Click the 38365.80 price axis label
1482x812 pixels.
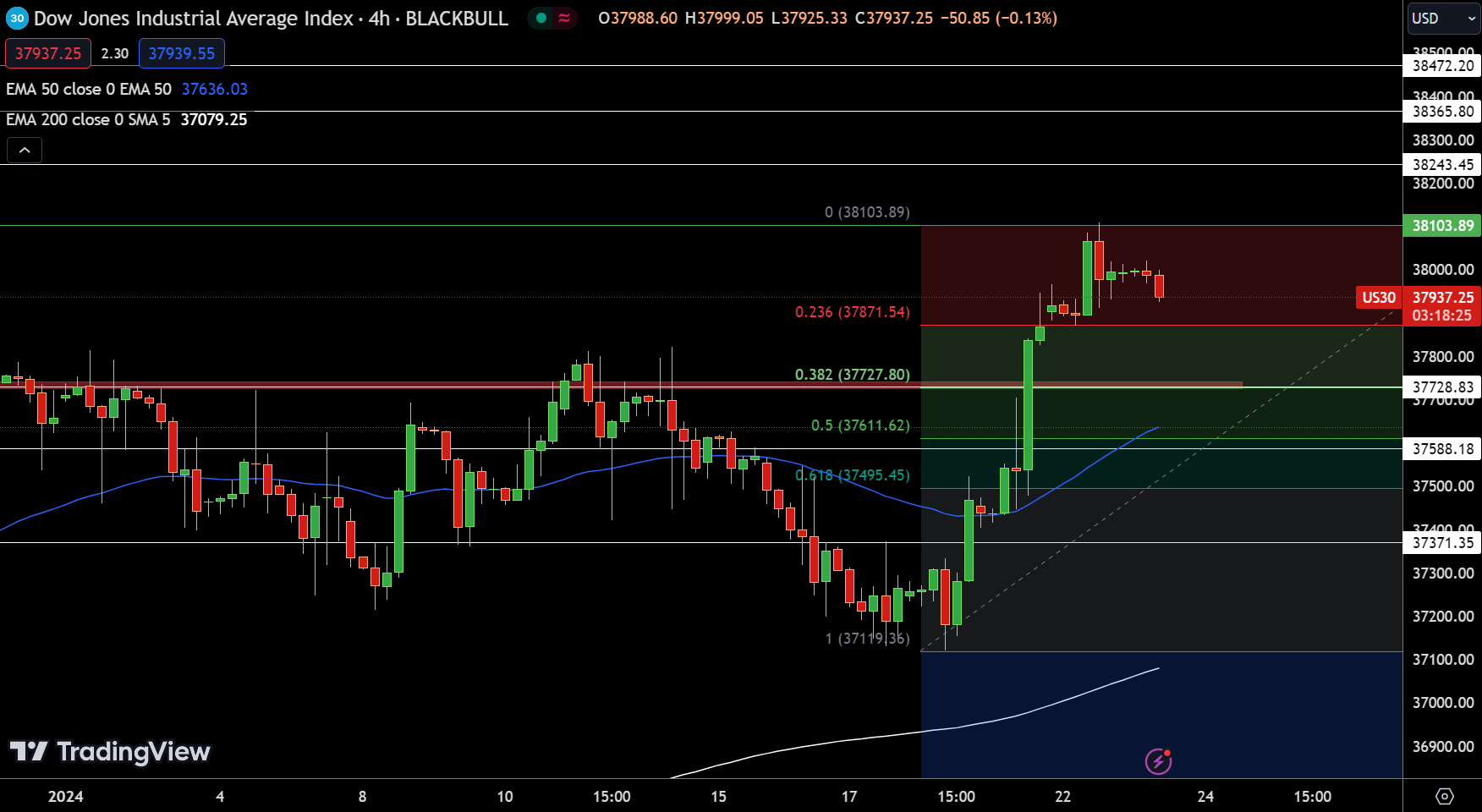coord(1442,112)
